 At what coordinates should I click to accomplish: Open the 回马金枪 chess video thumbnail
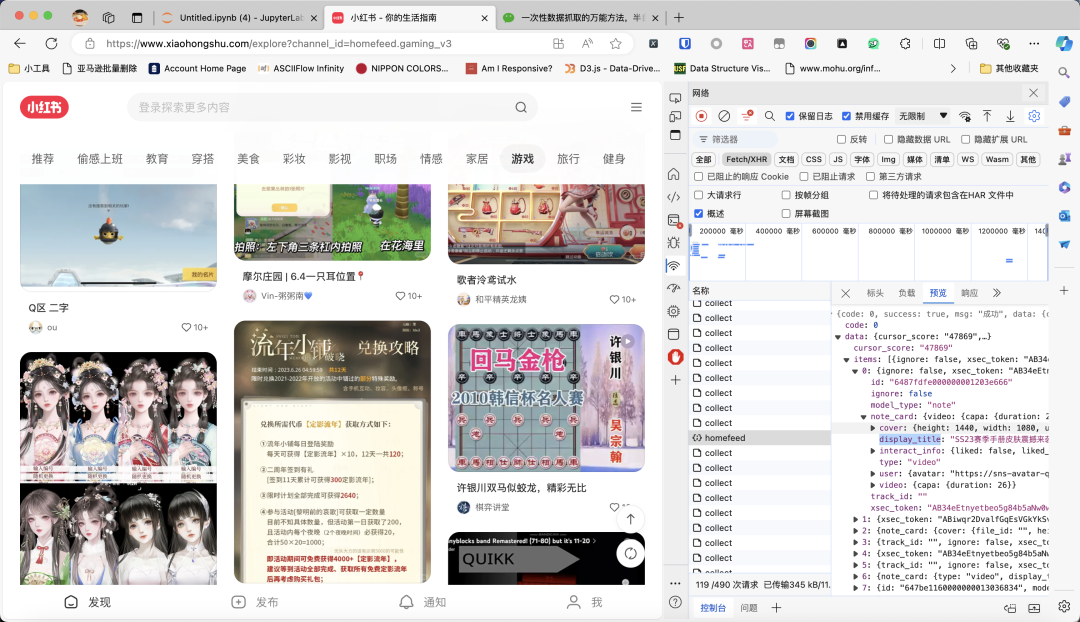(x=546, y=397)
